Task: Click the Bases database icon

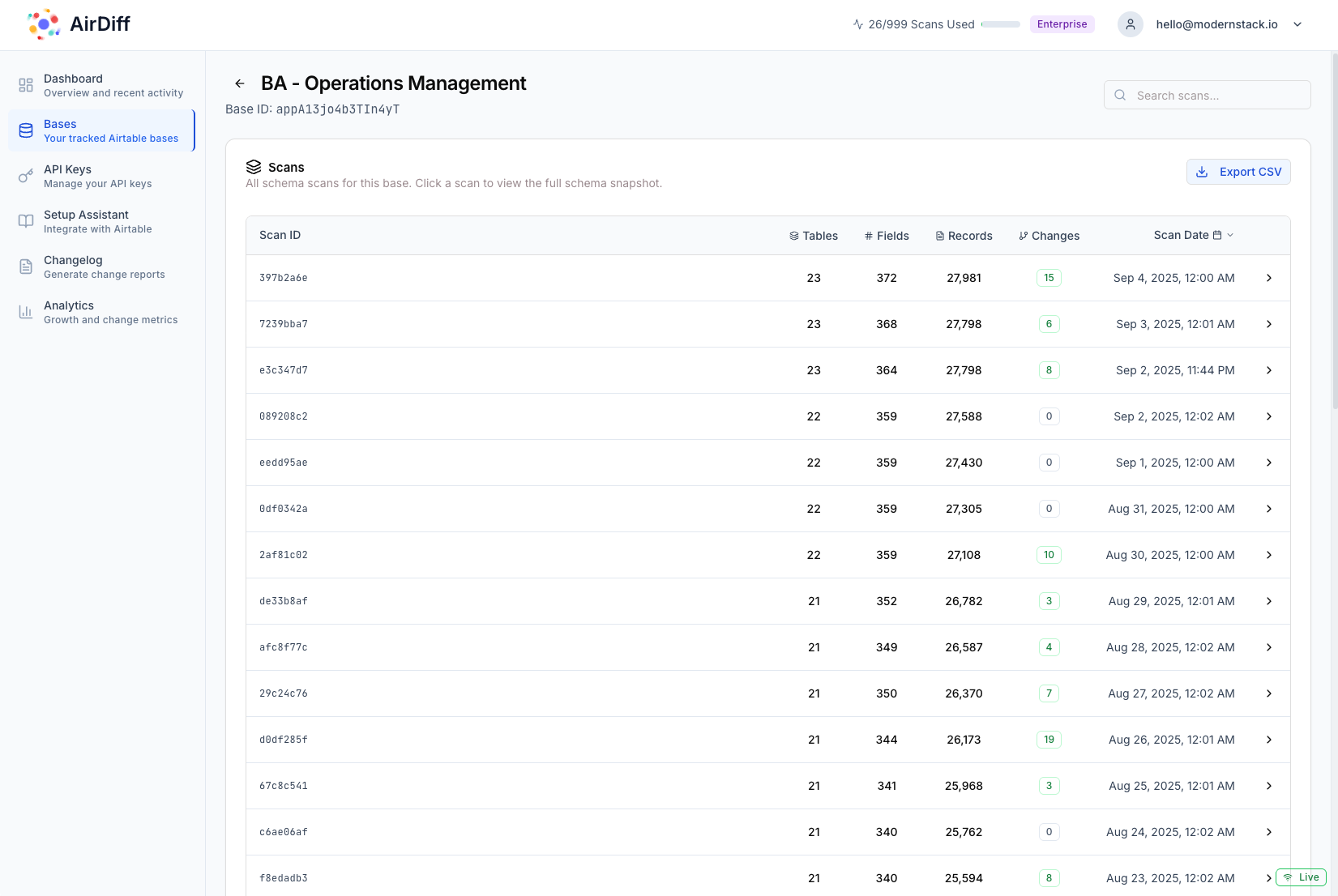Action: 26,130
